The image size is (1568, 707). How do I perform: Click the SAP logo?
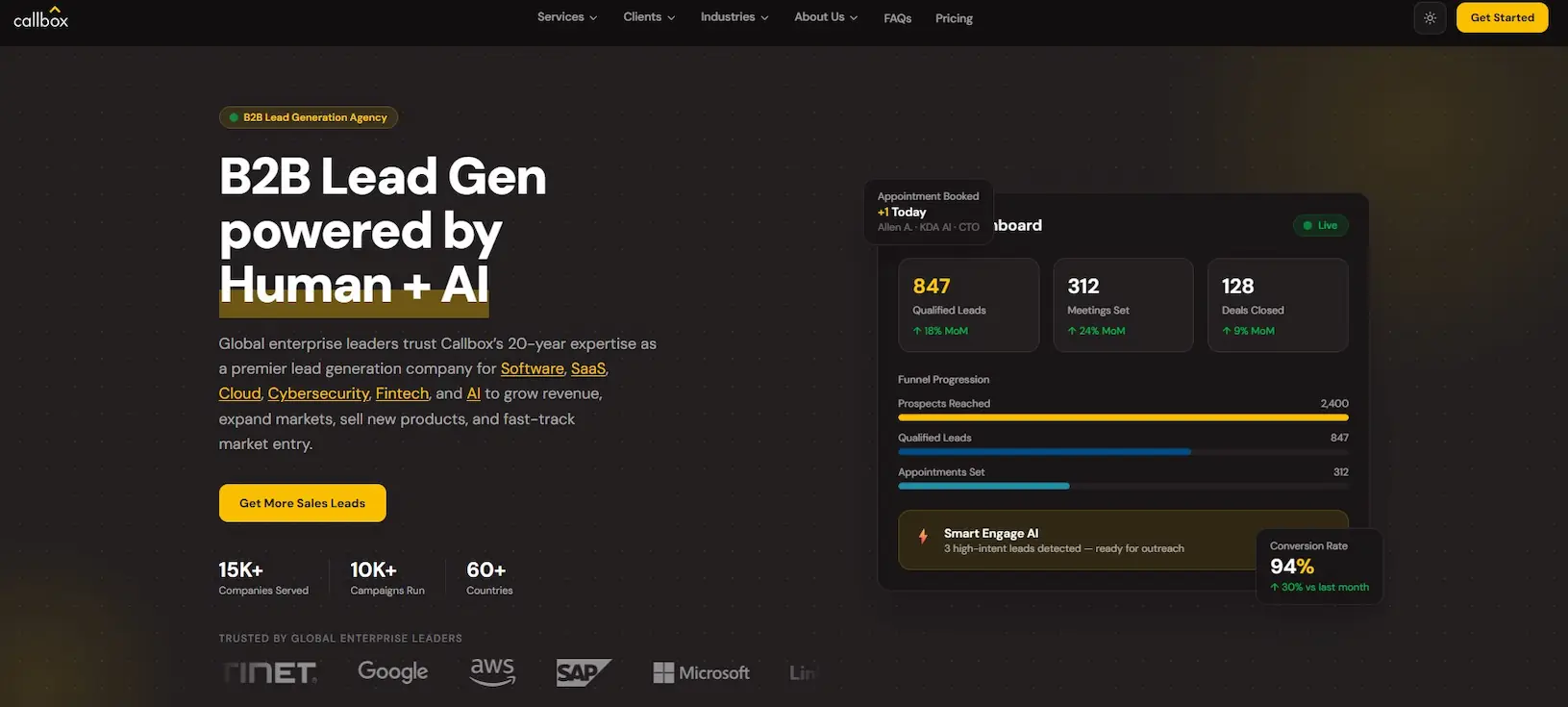click(583, 672)
